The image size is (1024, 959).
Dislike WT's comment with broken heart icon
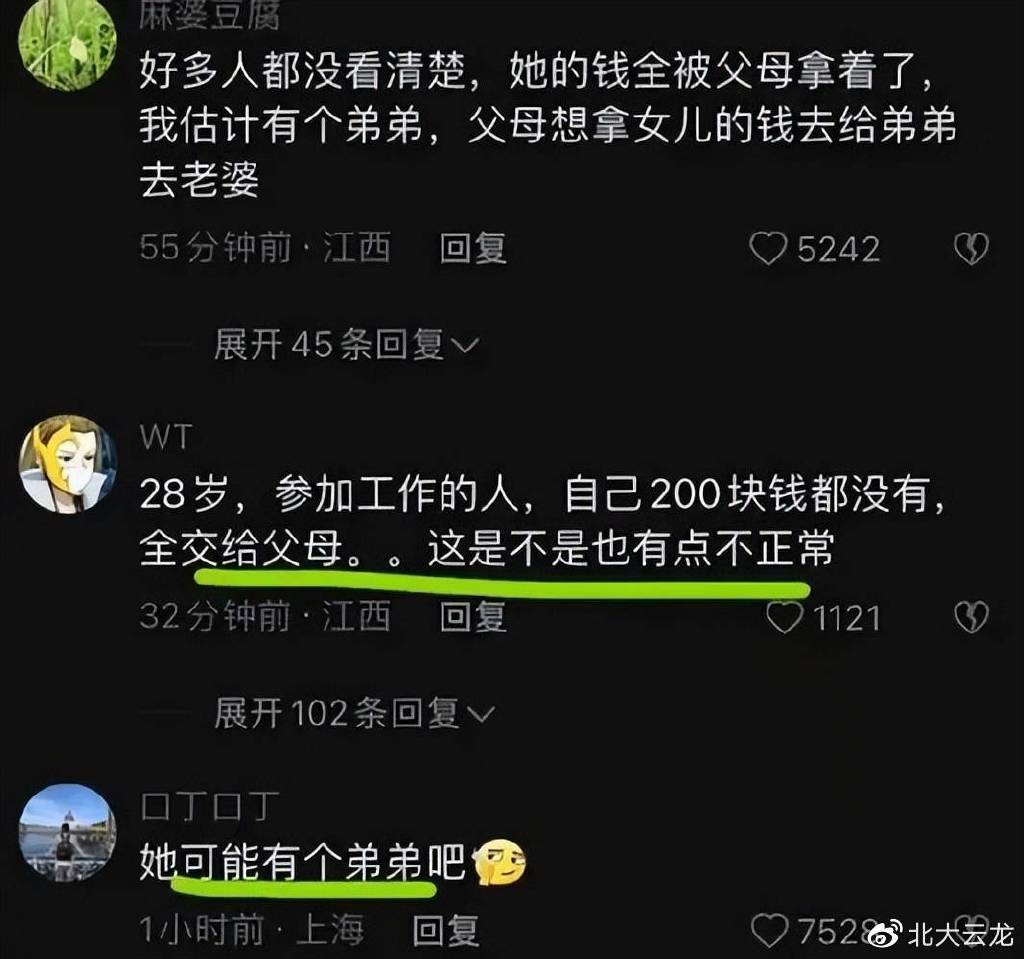(971, 617)
